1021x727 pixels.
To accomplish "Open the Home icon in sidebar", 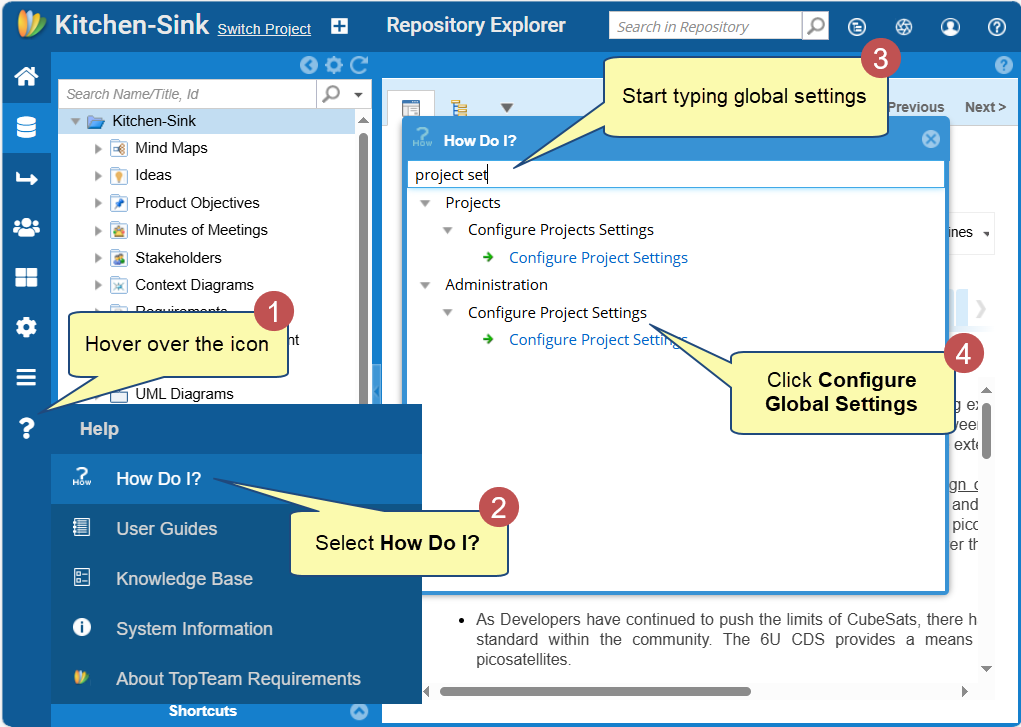I will pos(26,77).
